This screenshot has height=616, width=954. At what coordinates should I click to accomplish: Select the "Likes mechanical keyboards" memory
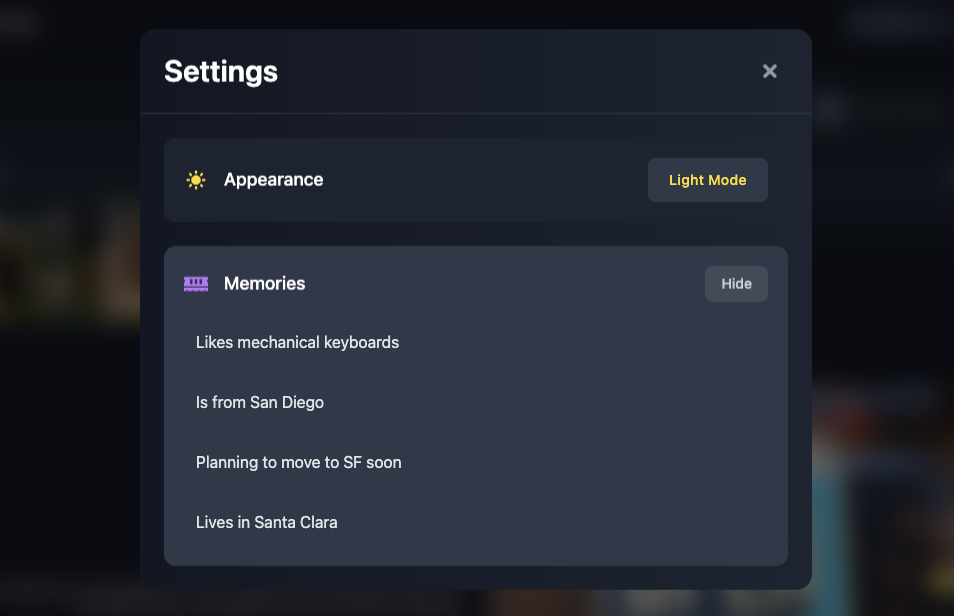(x=297, y=342)
